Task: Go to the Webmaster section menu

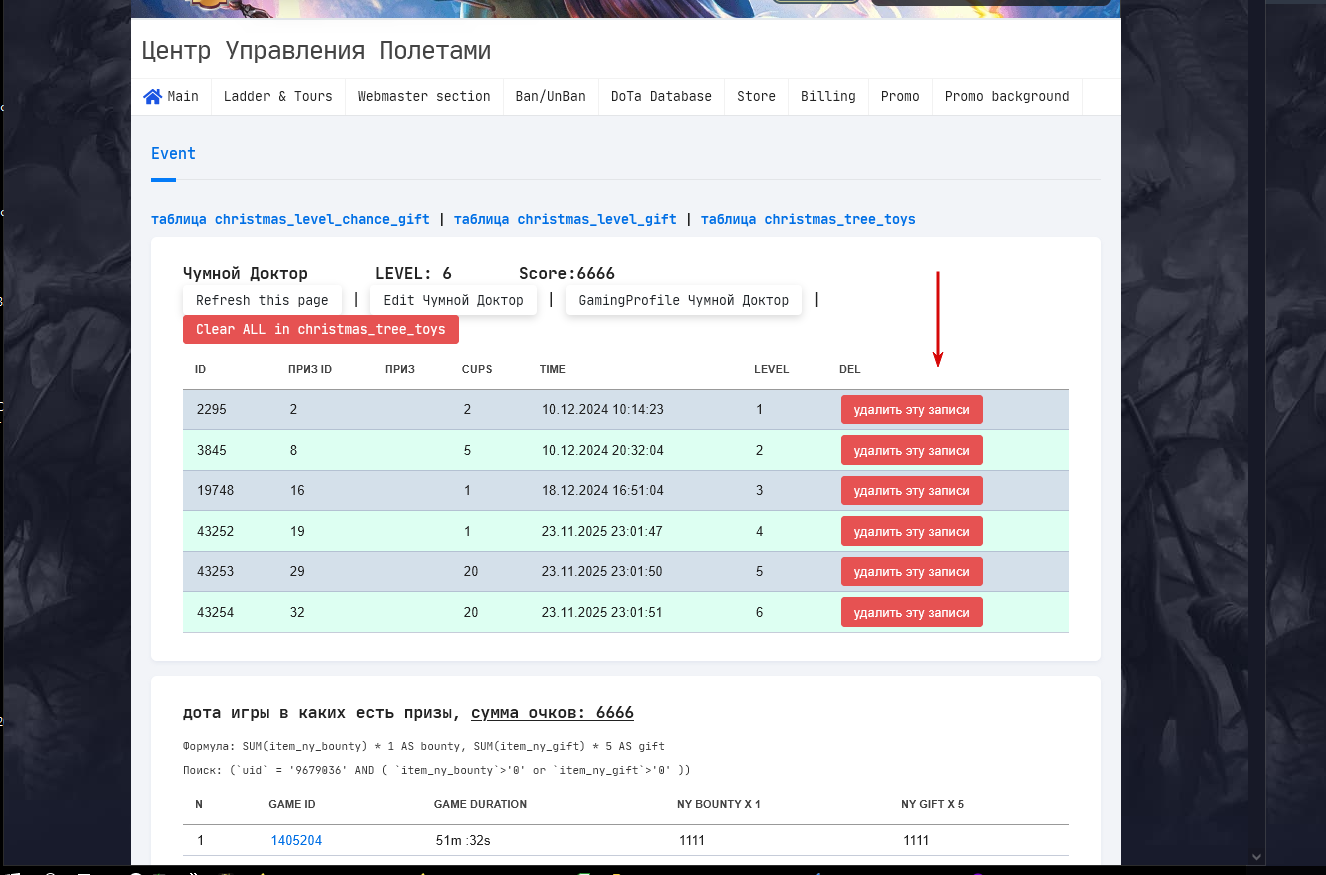Action: tap(424, 97)
